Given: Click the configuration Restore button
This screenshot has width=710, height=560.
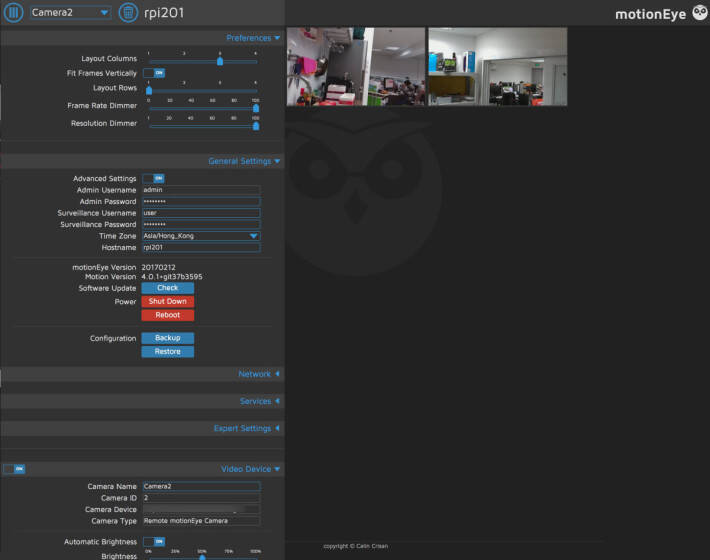Looking at the screenshot, I should (168, 352).
